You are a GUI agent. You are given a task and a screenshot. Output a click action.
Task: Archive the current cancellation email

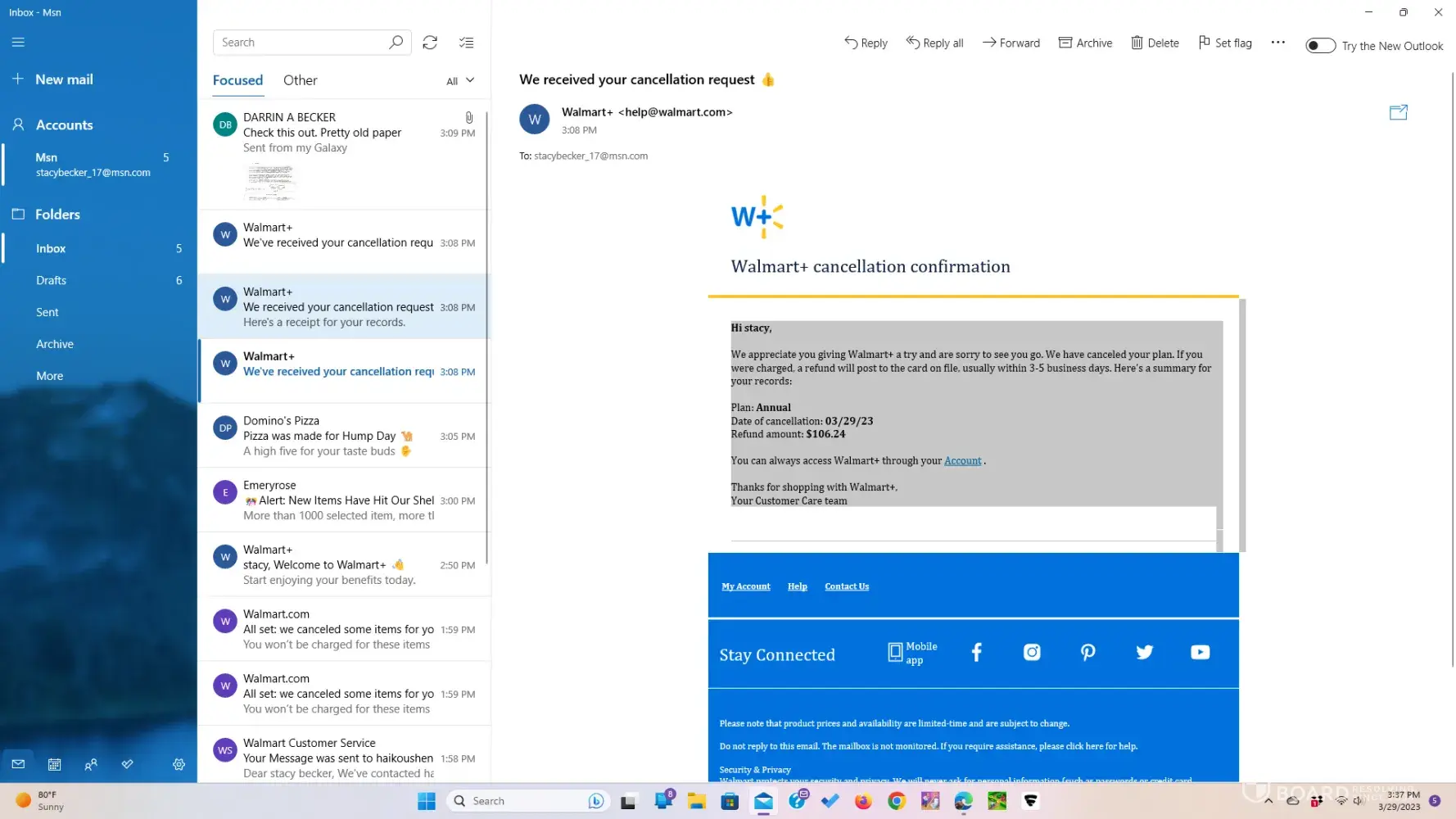pyautogui.click(x=1085, y=43)
